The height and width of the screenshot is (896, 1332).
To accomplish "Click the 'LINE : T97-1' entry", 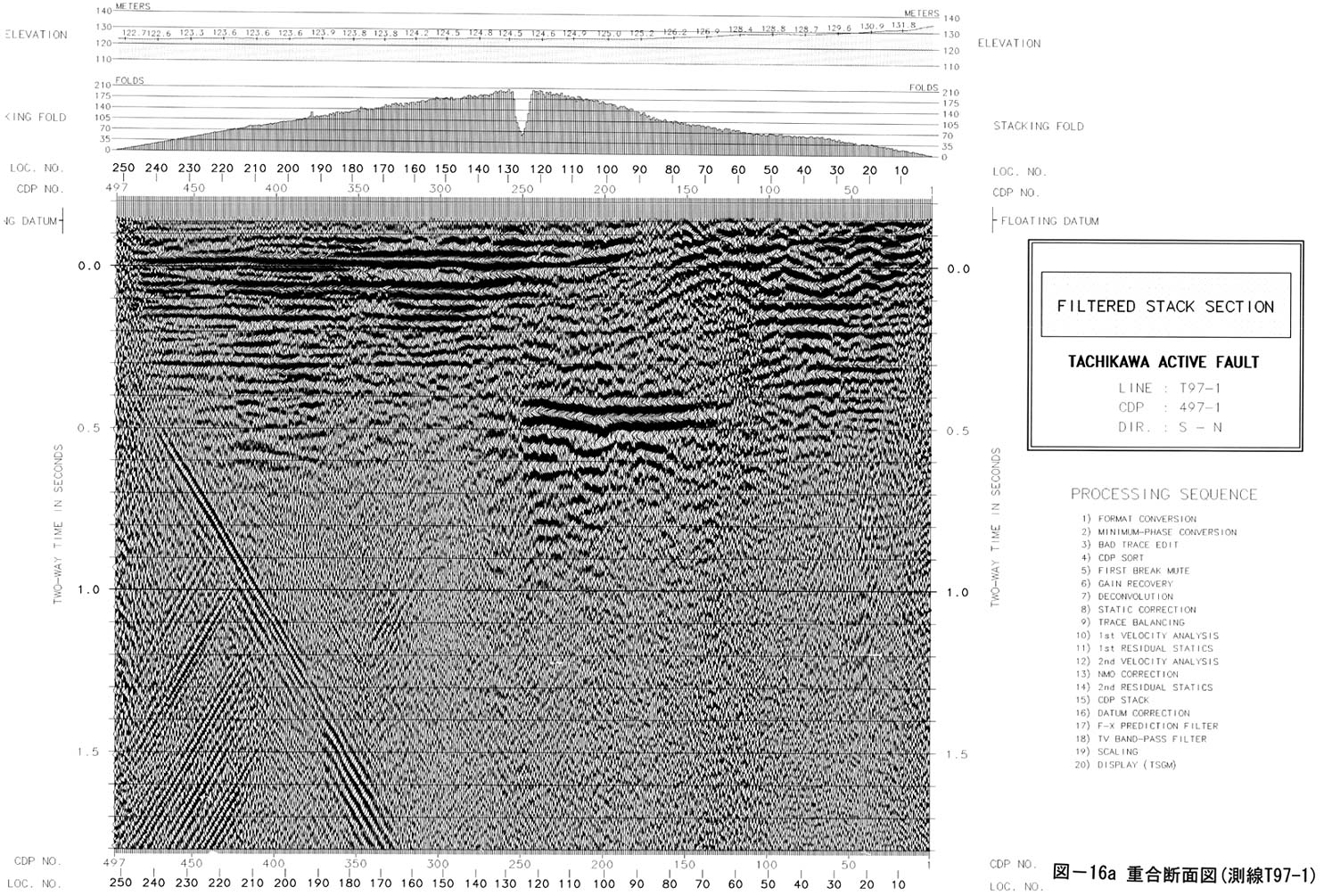I will point(1169,388).
